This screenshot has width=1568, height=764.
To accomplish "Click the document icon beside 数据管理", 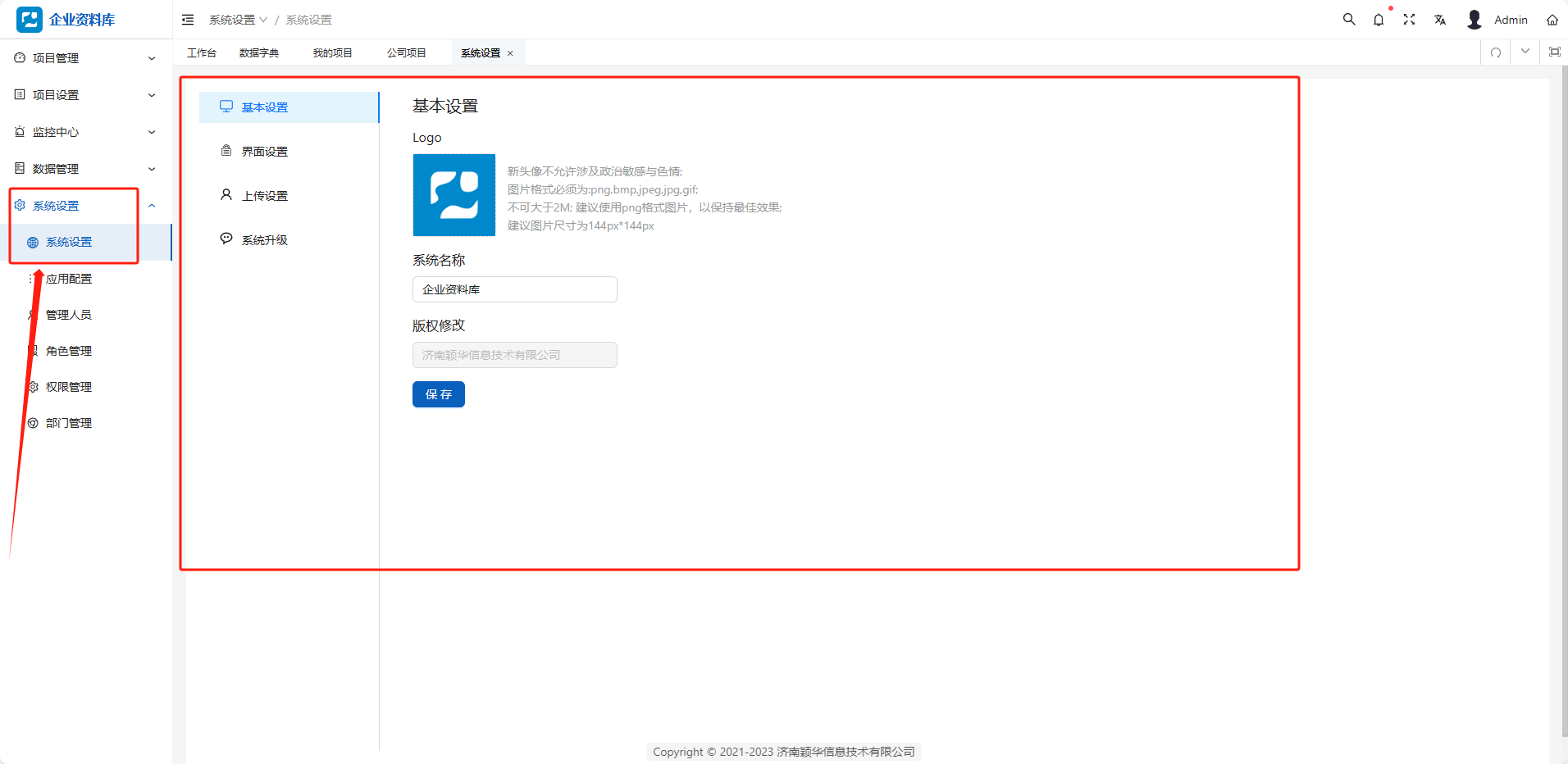I will tap(20, 169).
